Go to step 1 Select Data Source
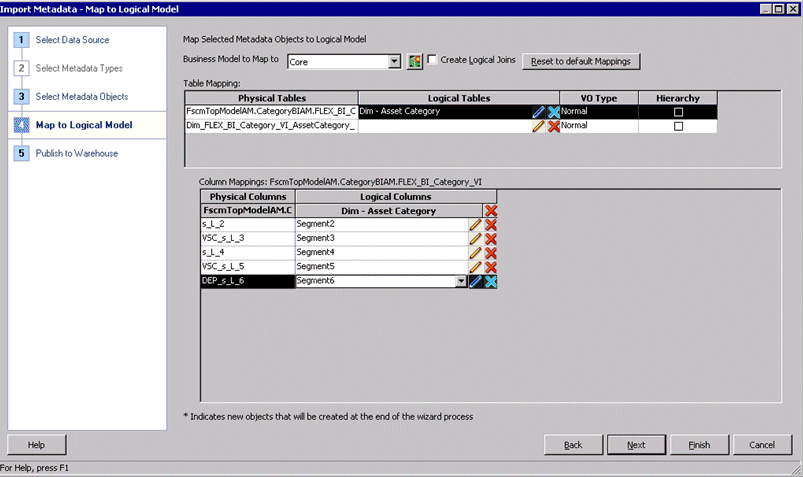Screen dimensions: 803x477 click(72, 40)
